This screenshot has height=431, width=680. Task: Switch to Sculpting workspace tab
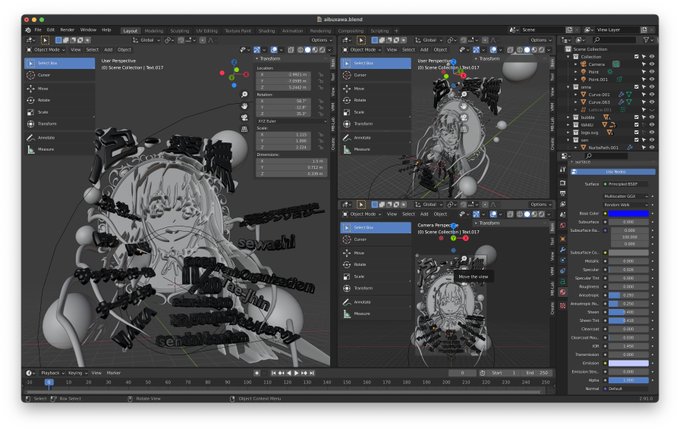180,31
